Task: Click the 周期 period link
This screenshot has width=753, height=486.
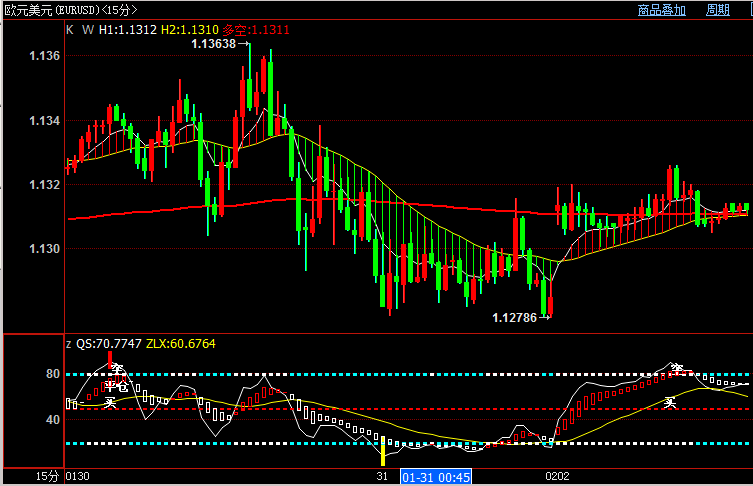Action: click(x=718, y=10)
